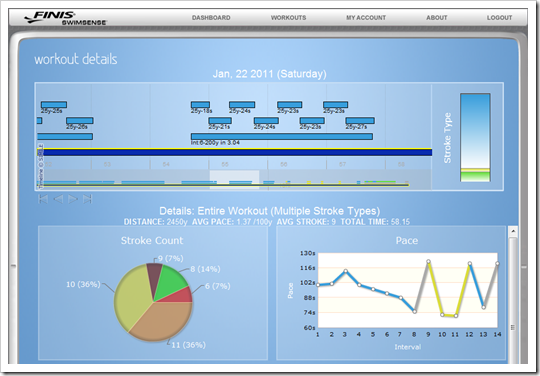Screen dimensions: 540x376
Task: Click the 60s pace axis label
Action: [x=309, y=327]
